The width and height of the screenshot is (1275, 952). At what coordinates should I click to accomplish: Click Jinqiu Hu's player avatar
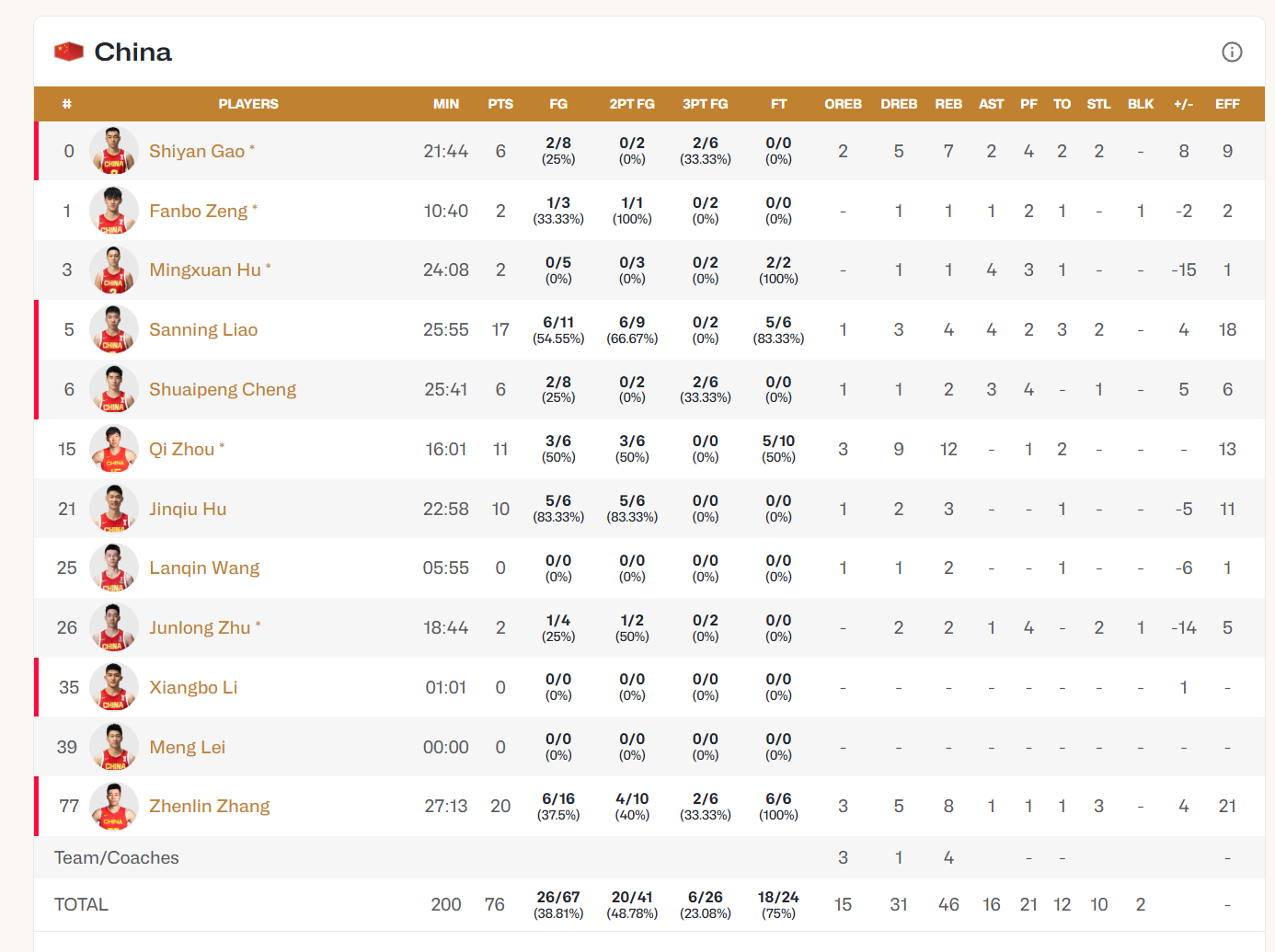click(114, 509)
